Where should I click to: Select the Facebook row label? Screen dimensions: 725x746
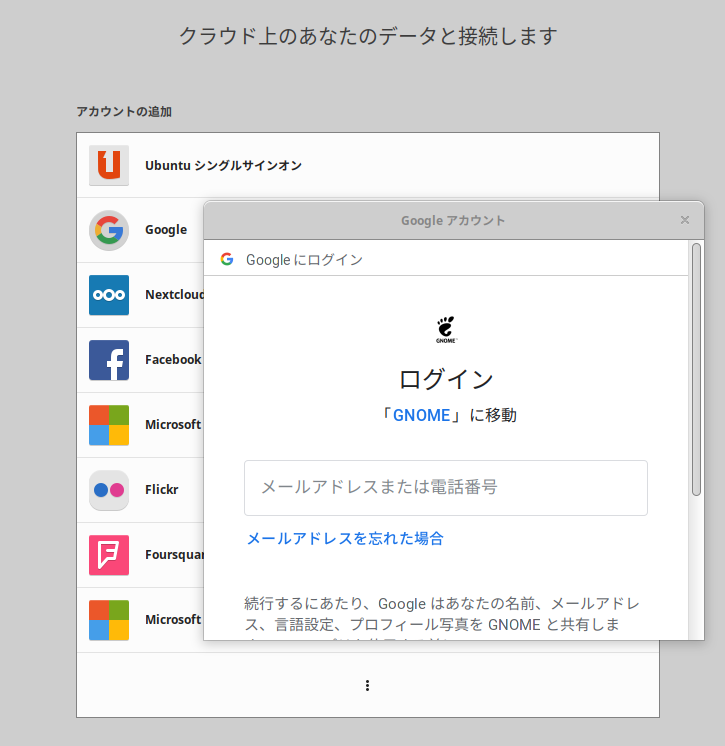tap(173, 360)
